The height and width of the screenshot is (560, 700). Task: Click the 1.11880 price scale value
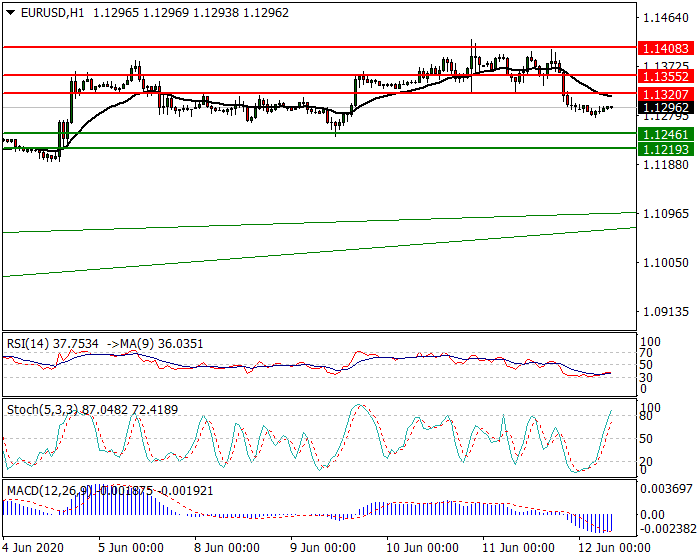point(666,165)
